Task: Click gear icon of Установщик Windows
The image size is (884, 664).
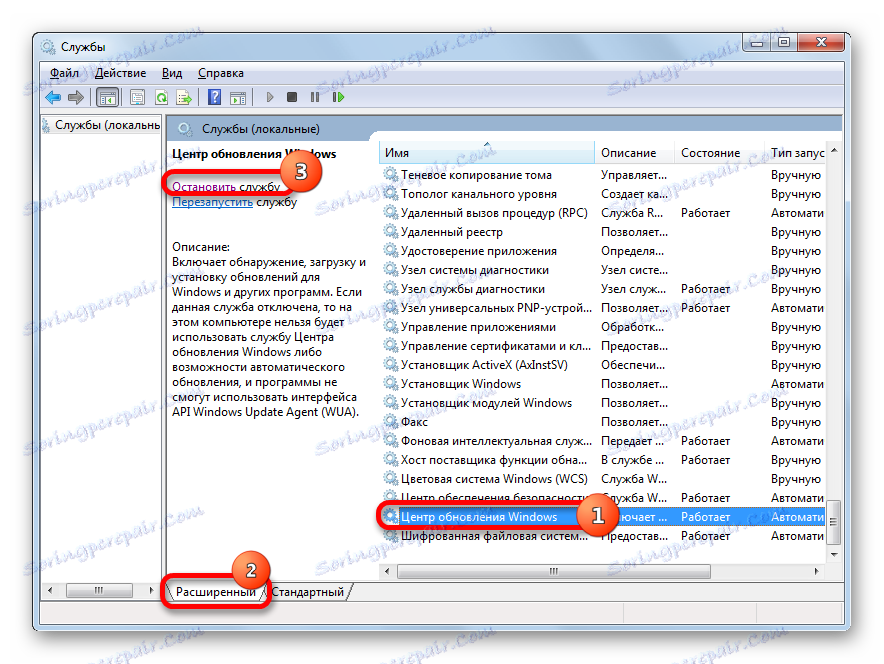Action: (x=390, y=383)
